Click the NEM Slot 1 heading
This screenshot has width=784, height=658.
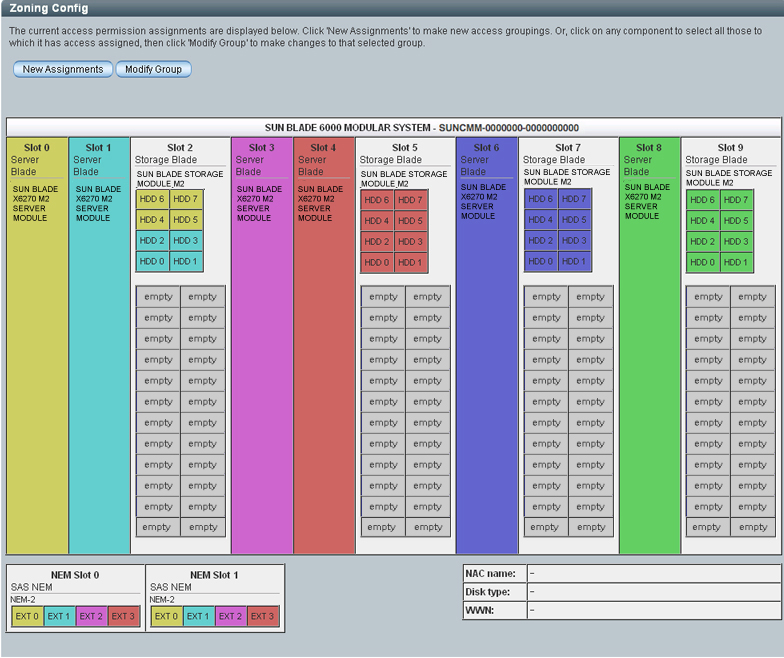click(214, 575)
